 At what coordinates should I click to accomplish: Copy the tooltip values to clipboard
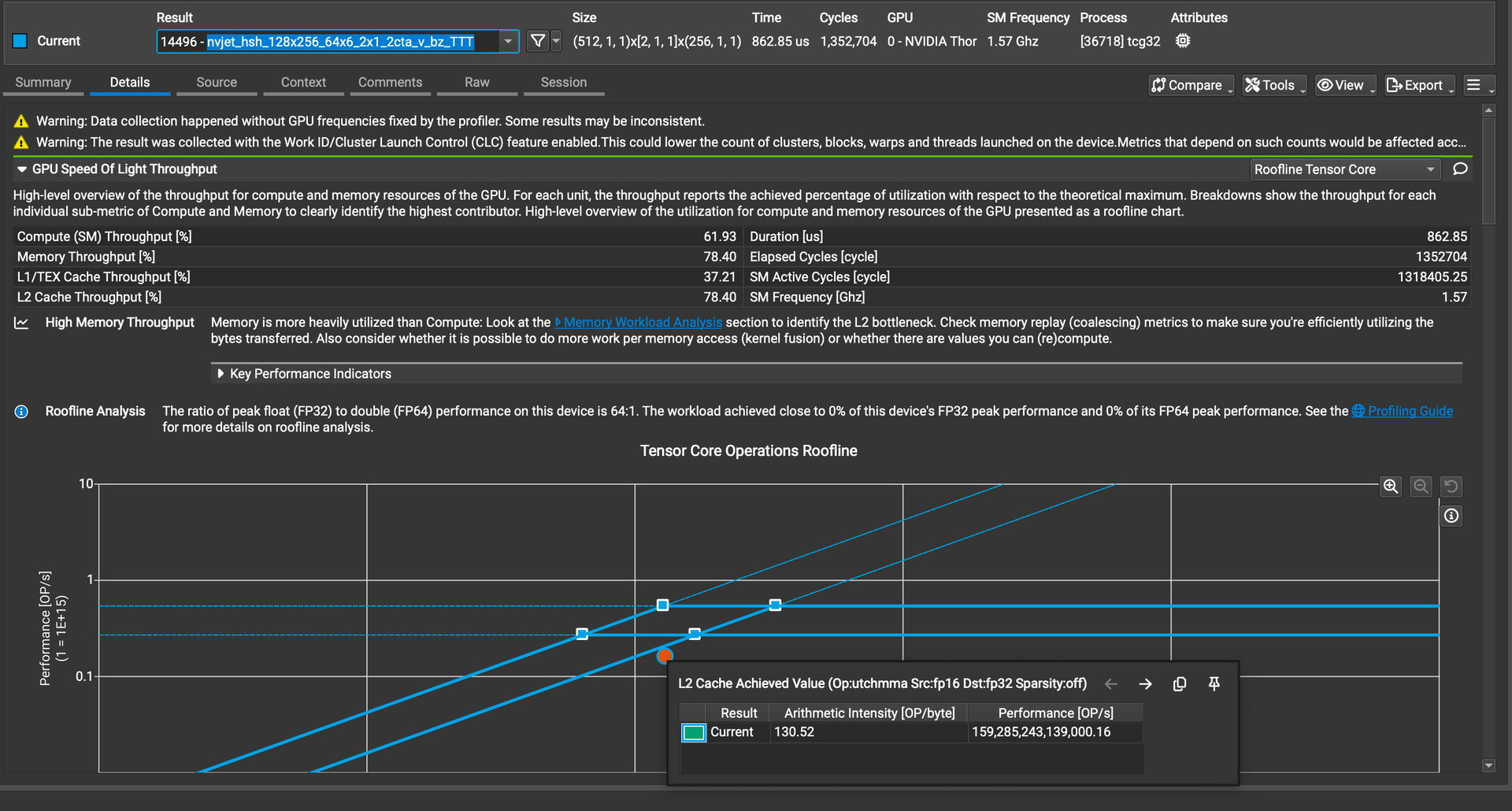pyautogui.click(x=1179, y=684)
